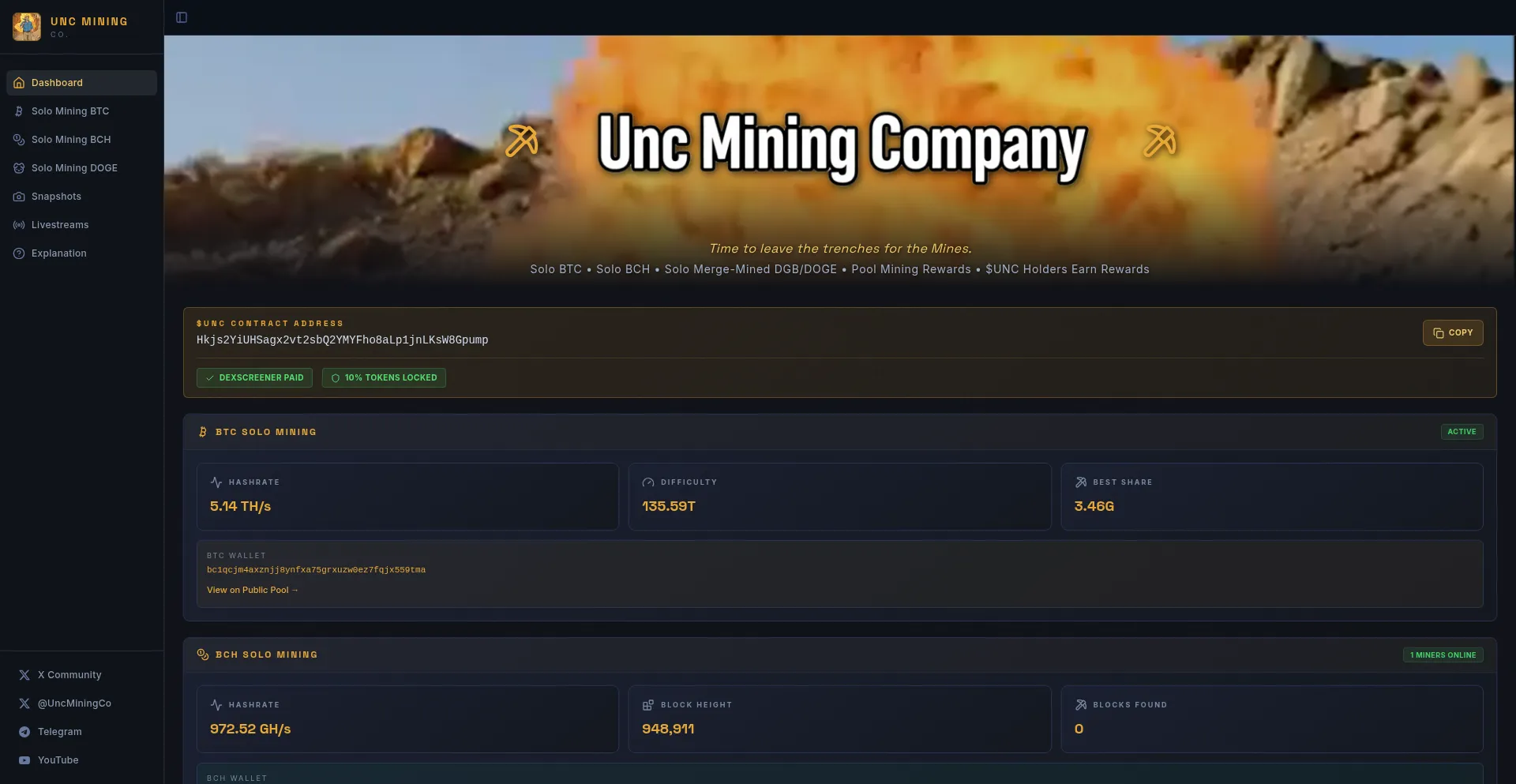Screen dimensions: 1516x784
Task: Click the coins icon beside Solo Mining BCH
Action: [19, 140]
